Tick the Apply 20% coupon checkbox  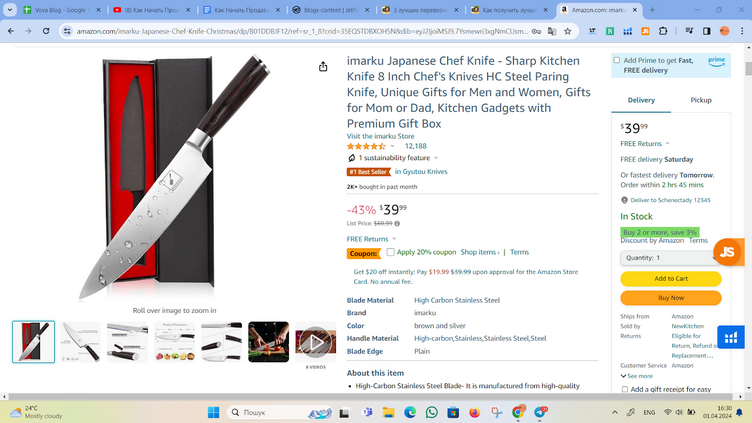pos(390,252)
